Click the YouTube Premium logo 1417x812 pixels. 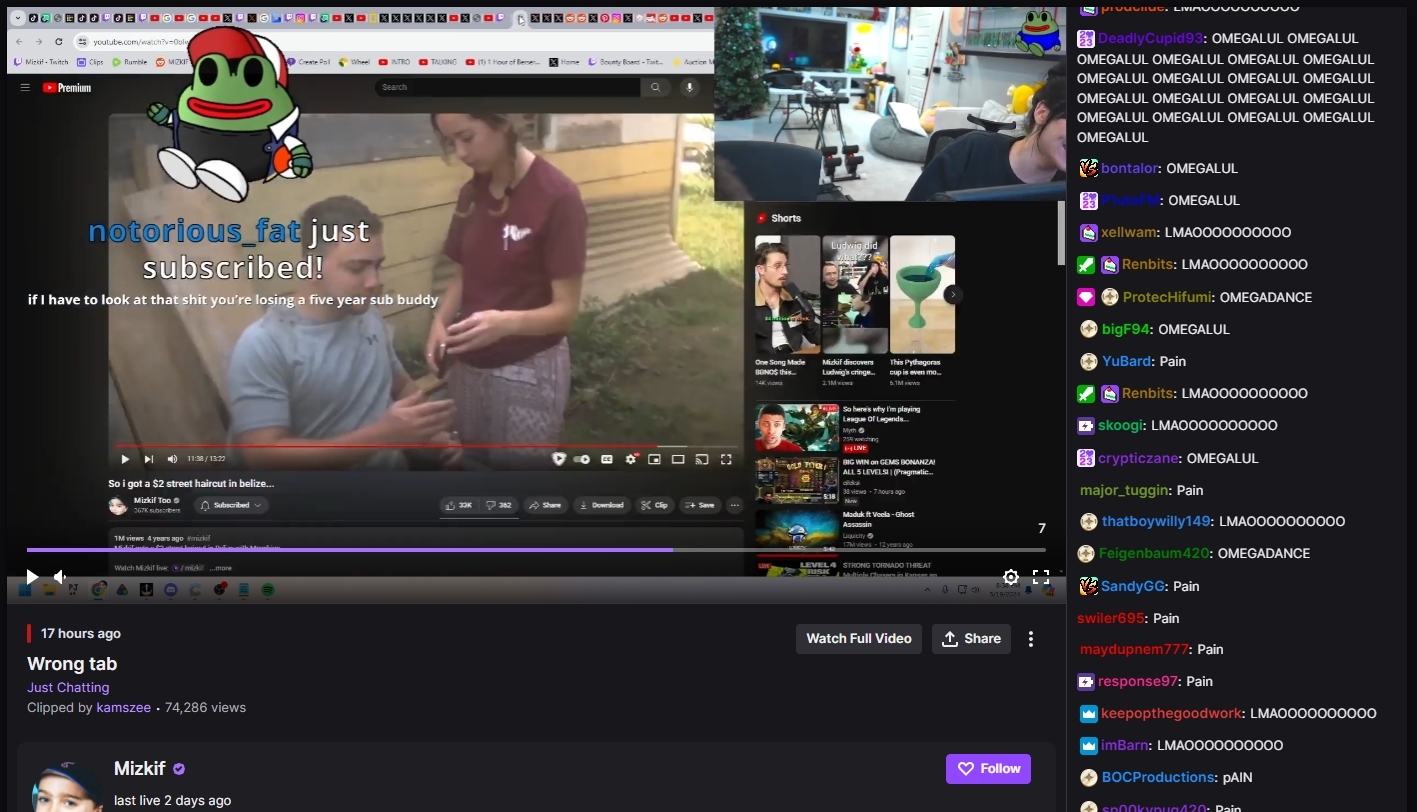(66, 88)
